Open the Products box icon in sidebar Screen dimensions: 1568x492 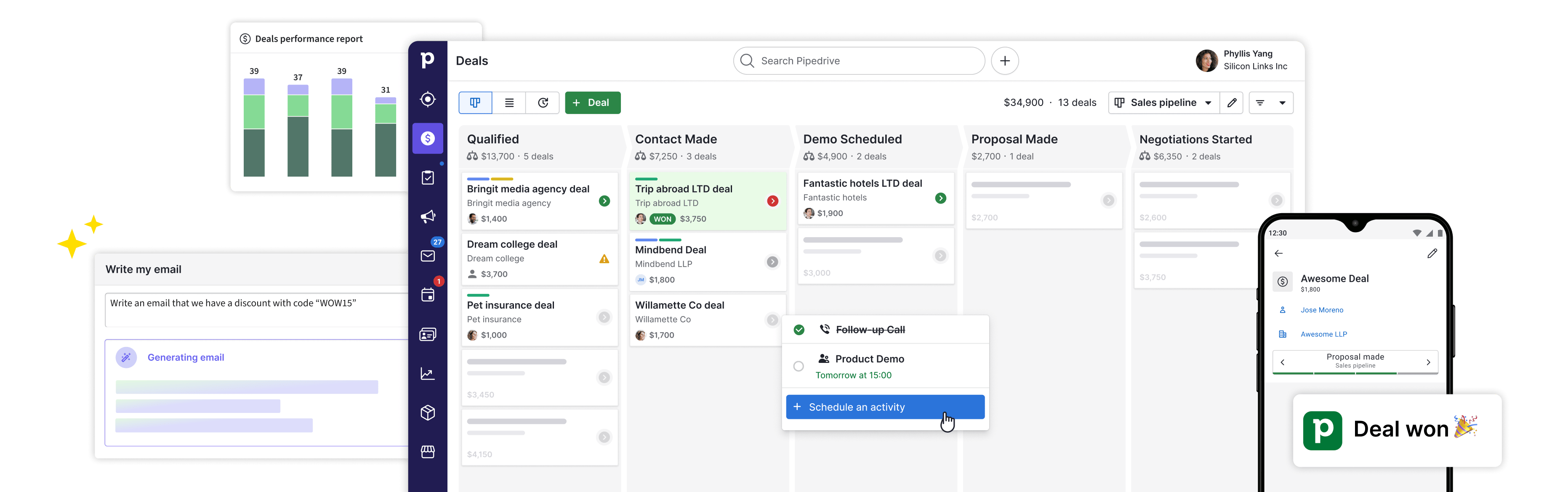(428, 413)
